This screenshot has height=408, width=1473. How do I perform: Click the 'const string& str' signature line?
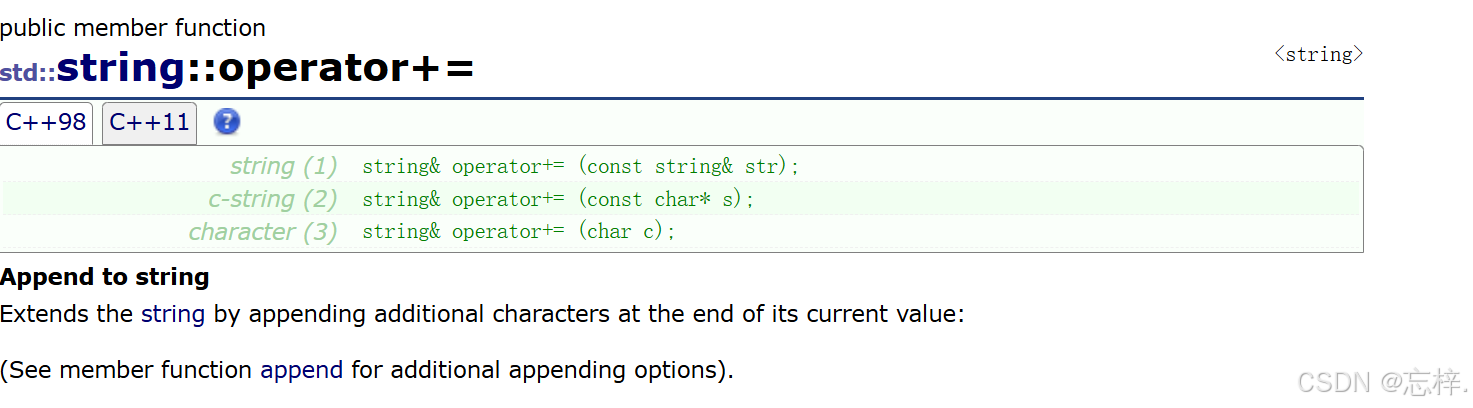(581, 167)
